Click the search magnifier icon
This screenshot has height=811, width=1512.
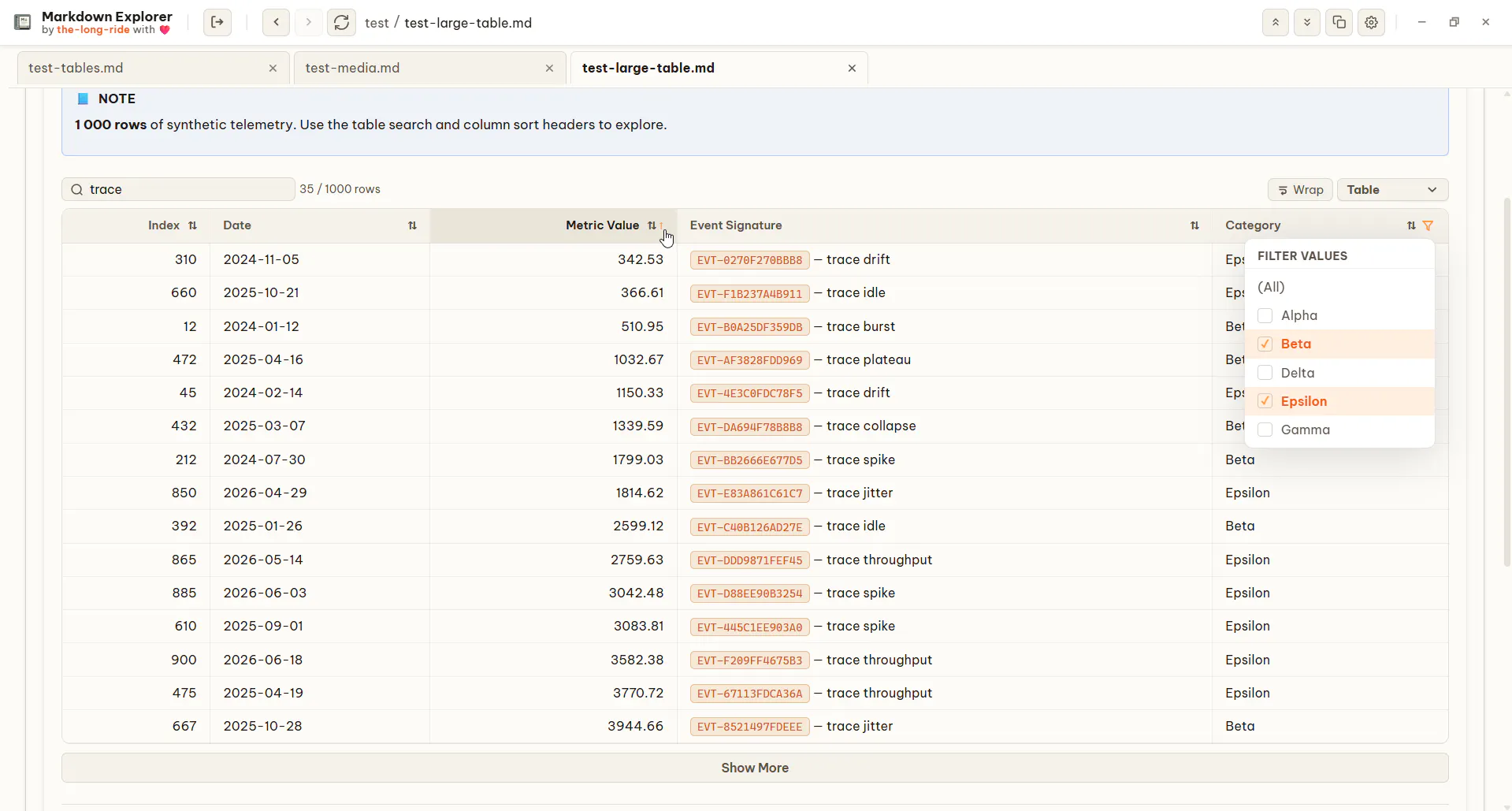77,189
